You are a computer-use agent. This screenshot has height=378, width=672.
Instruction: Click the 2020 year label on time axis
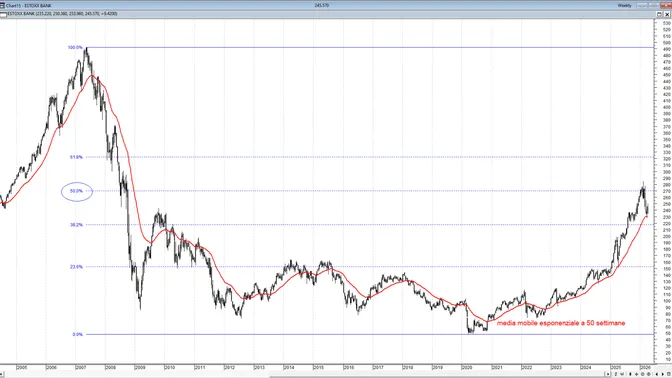pyautogui.click(x=467, y=367)
